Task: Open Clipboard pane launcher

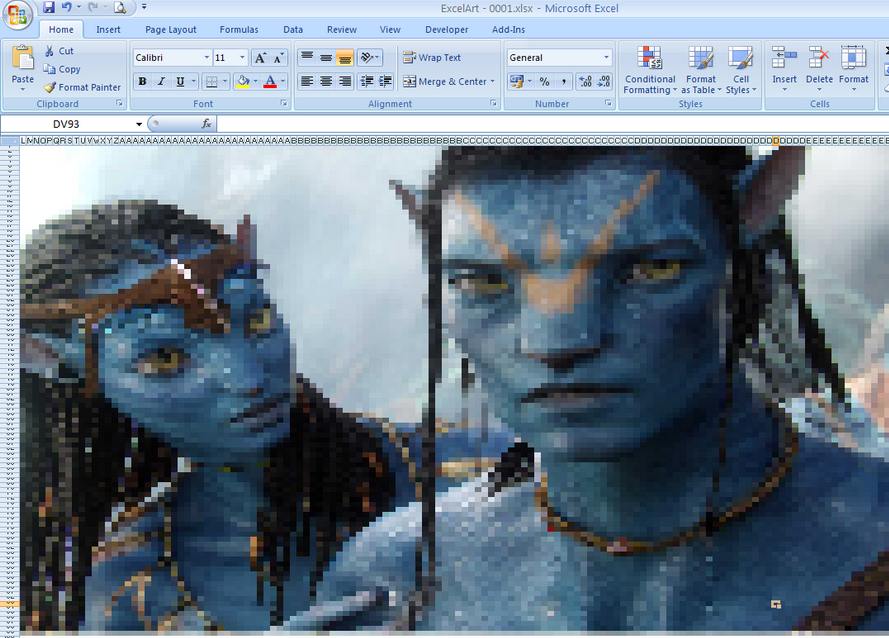Action: point(119,103)
